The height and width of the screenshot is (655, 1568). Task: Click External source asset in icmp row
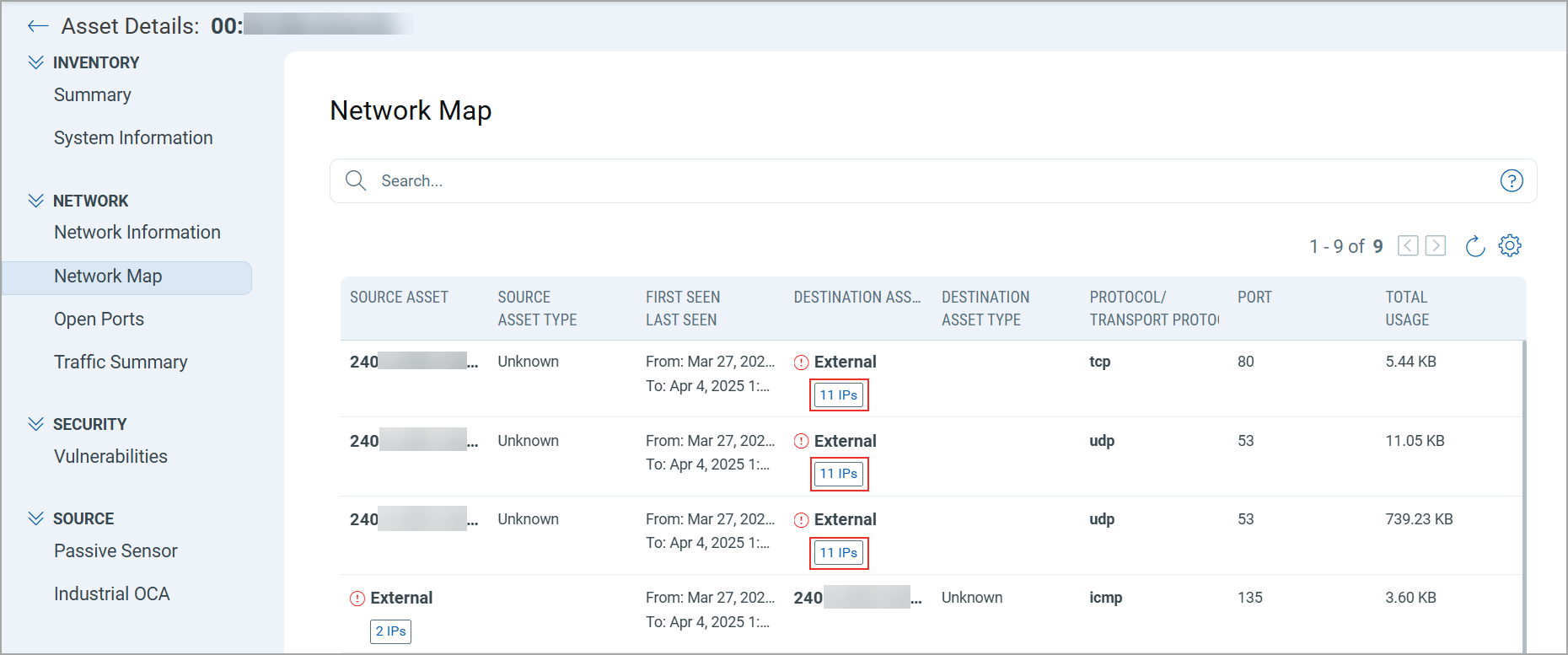401,598
